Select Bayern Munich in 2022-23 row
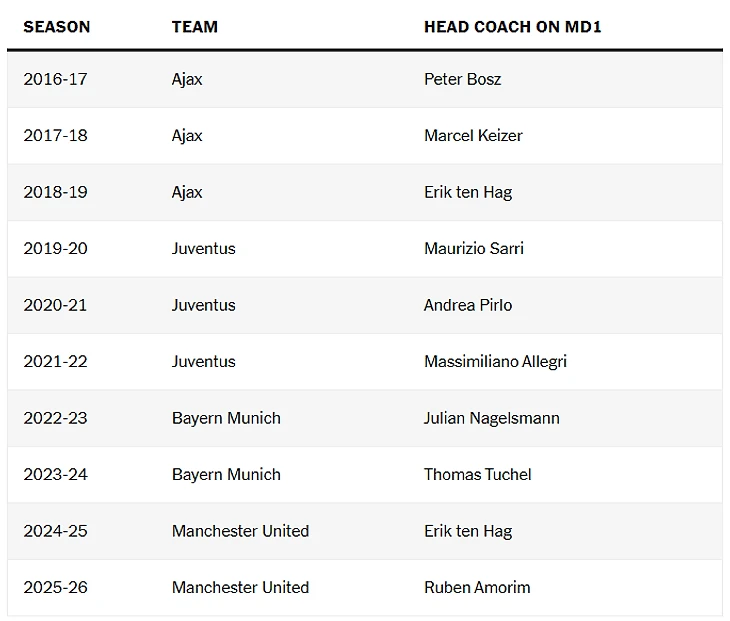This screenshot has width=730, height=621. [226, 418]
